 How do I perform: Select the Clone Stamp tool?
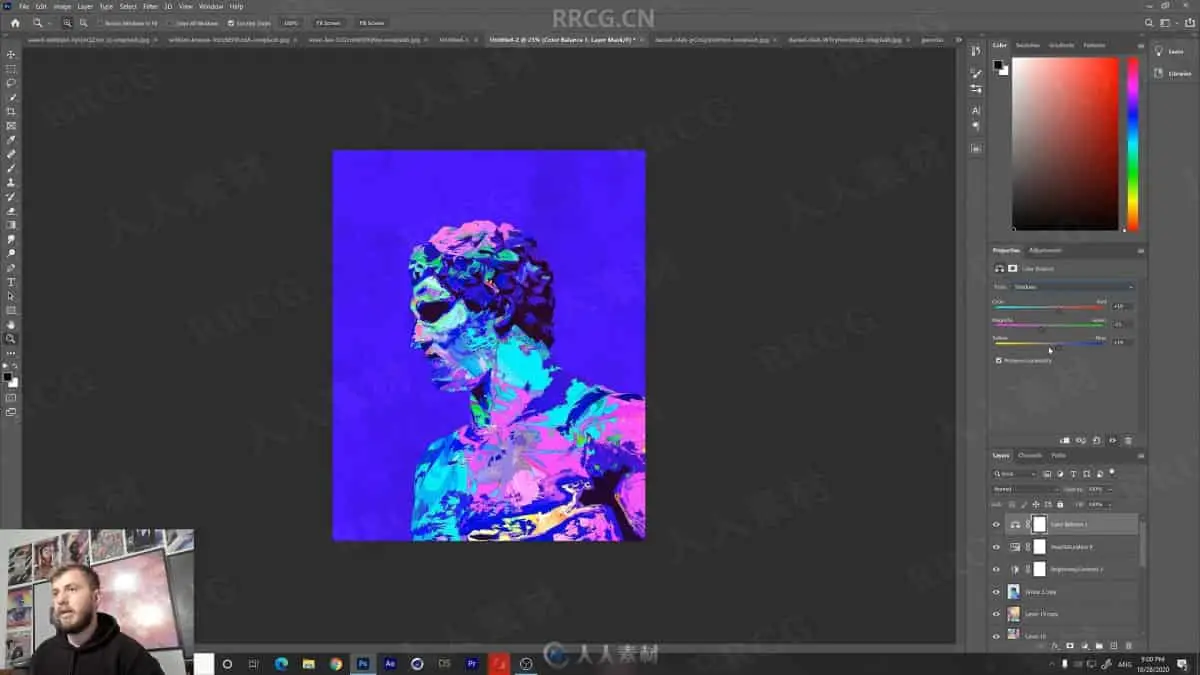pos(11,183)
